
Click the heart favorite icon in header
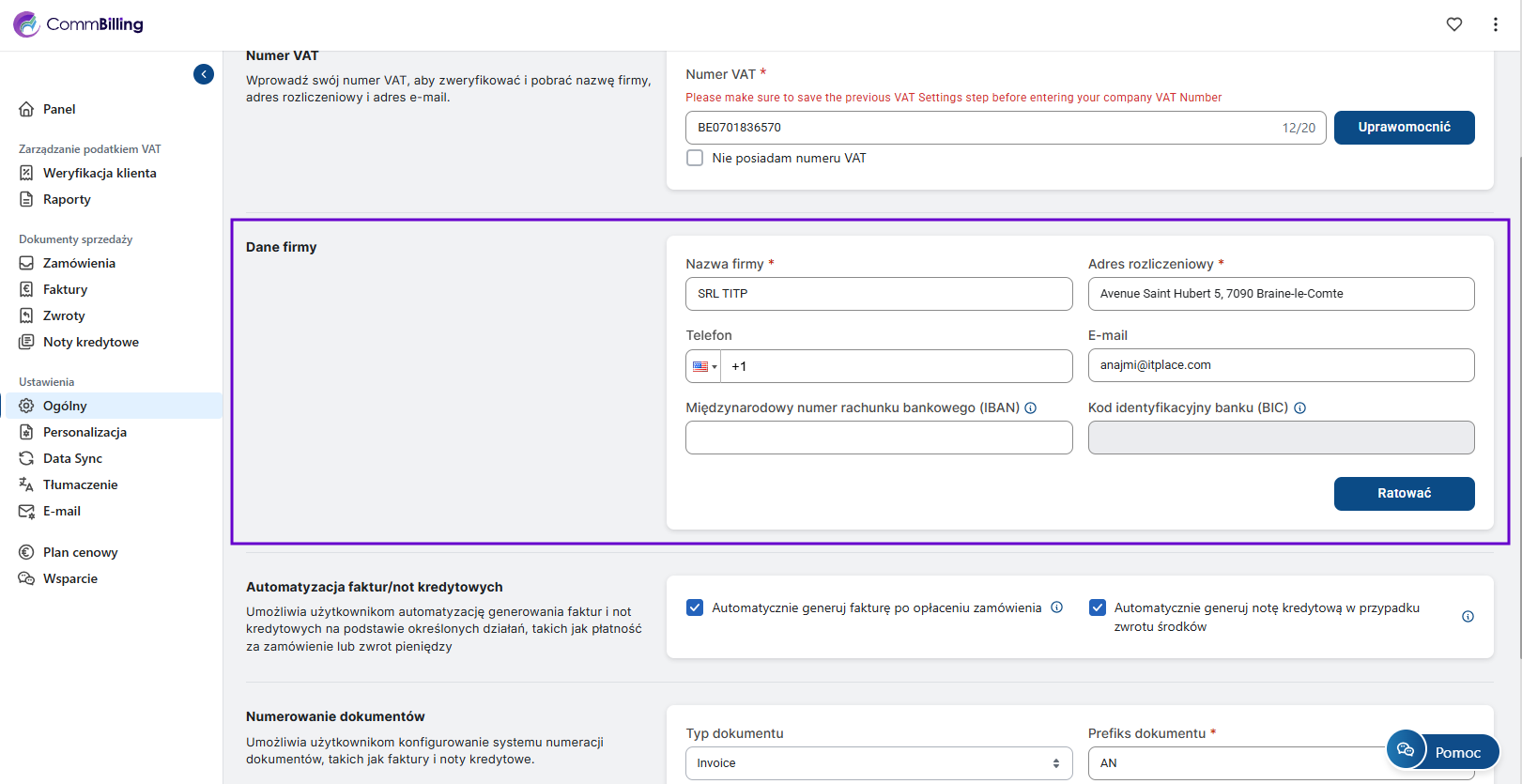click(x=1453, y=24)
